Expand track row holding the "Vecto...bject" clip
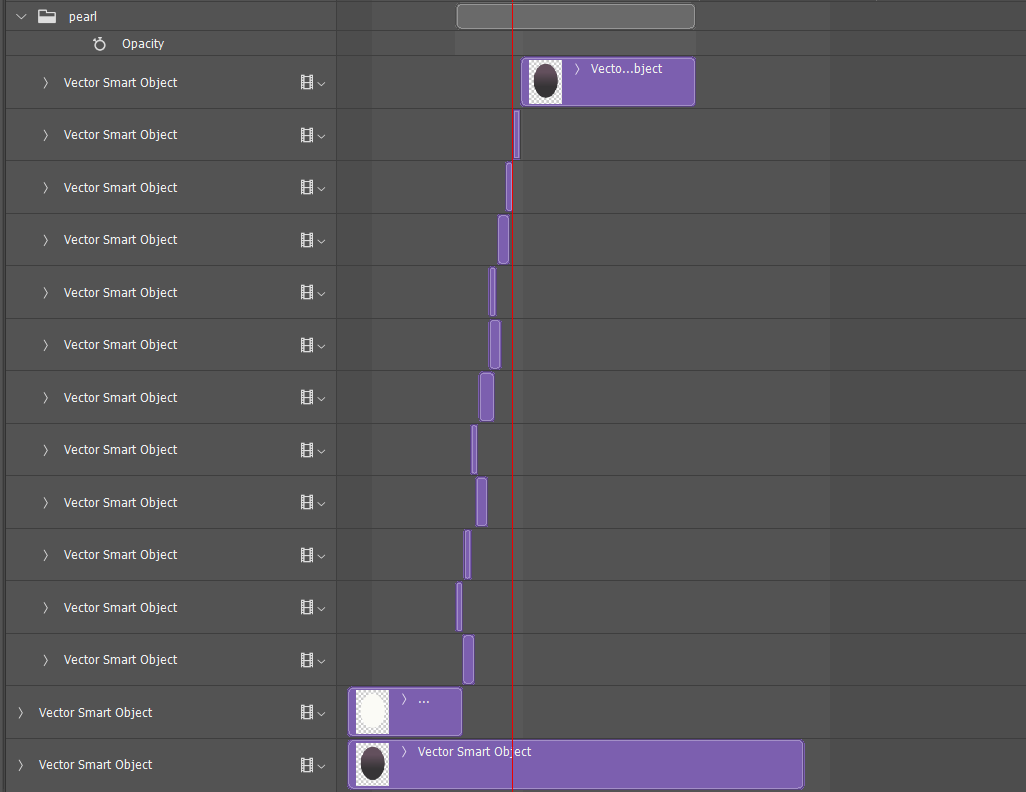1026x792 pixels. point(45,82)
